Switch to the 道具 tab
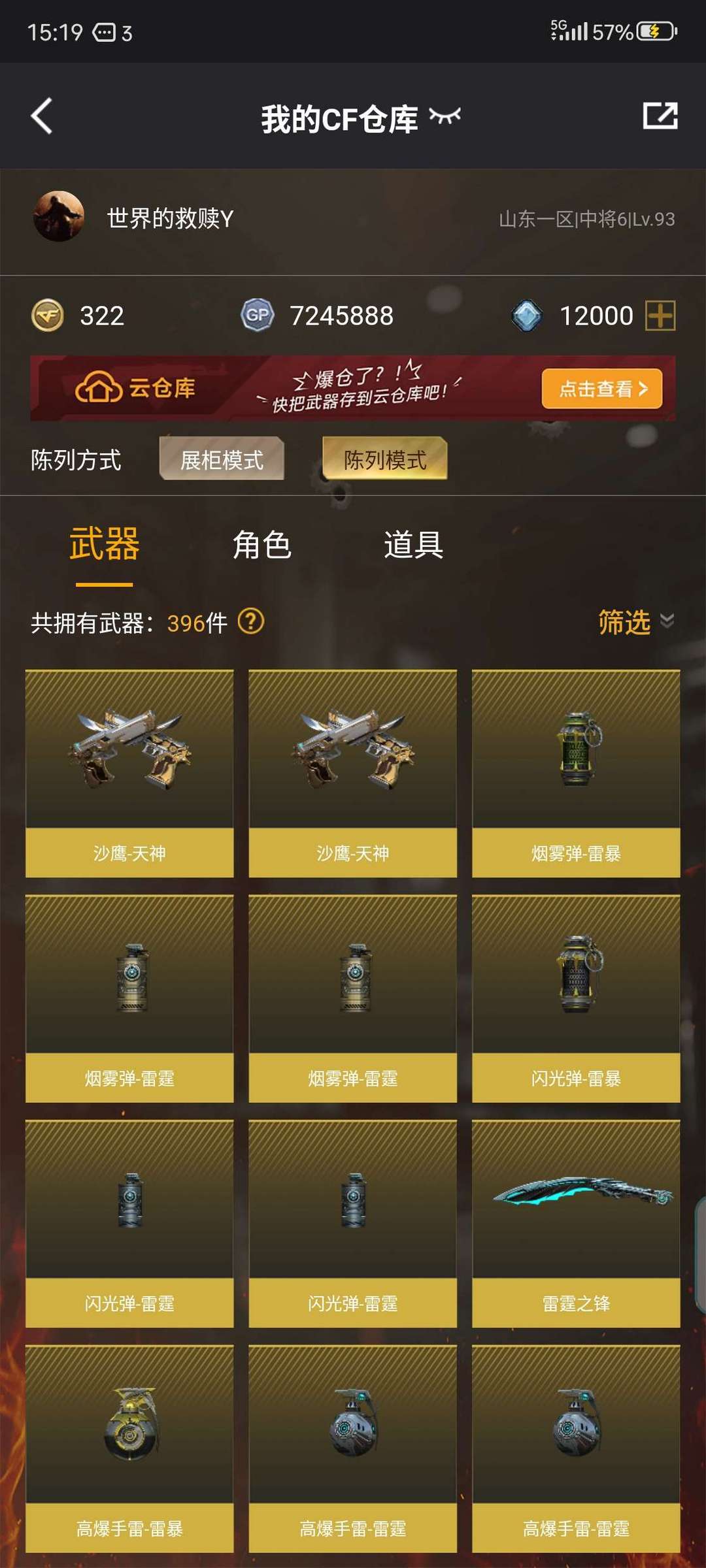 click(x=413, y=544)
